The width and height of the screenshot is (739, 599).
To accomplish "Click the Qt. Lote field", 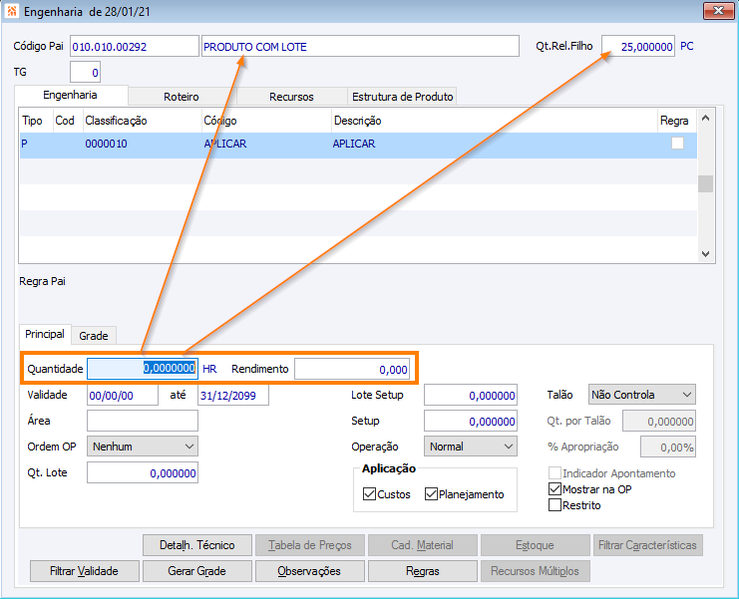I will (142, 473).
